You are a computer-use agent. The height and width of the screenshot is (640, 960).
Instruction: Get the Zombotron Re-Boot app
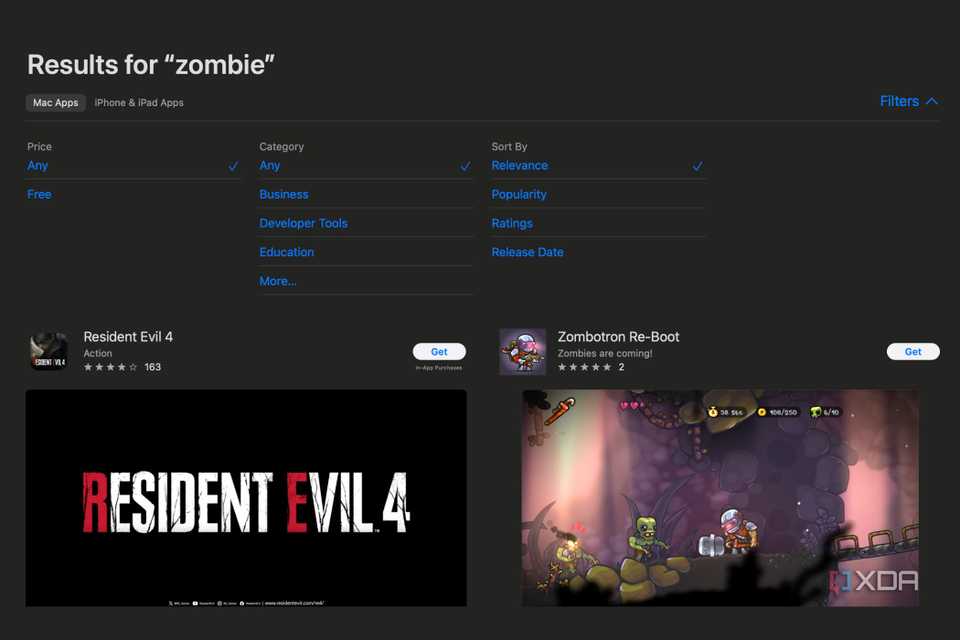pyautogui.click(x=913, y=352)
